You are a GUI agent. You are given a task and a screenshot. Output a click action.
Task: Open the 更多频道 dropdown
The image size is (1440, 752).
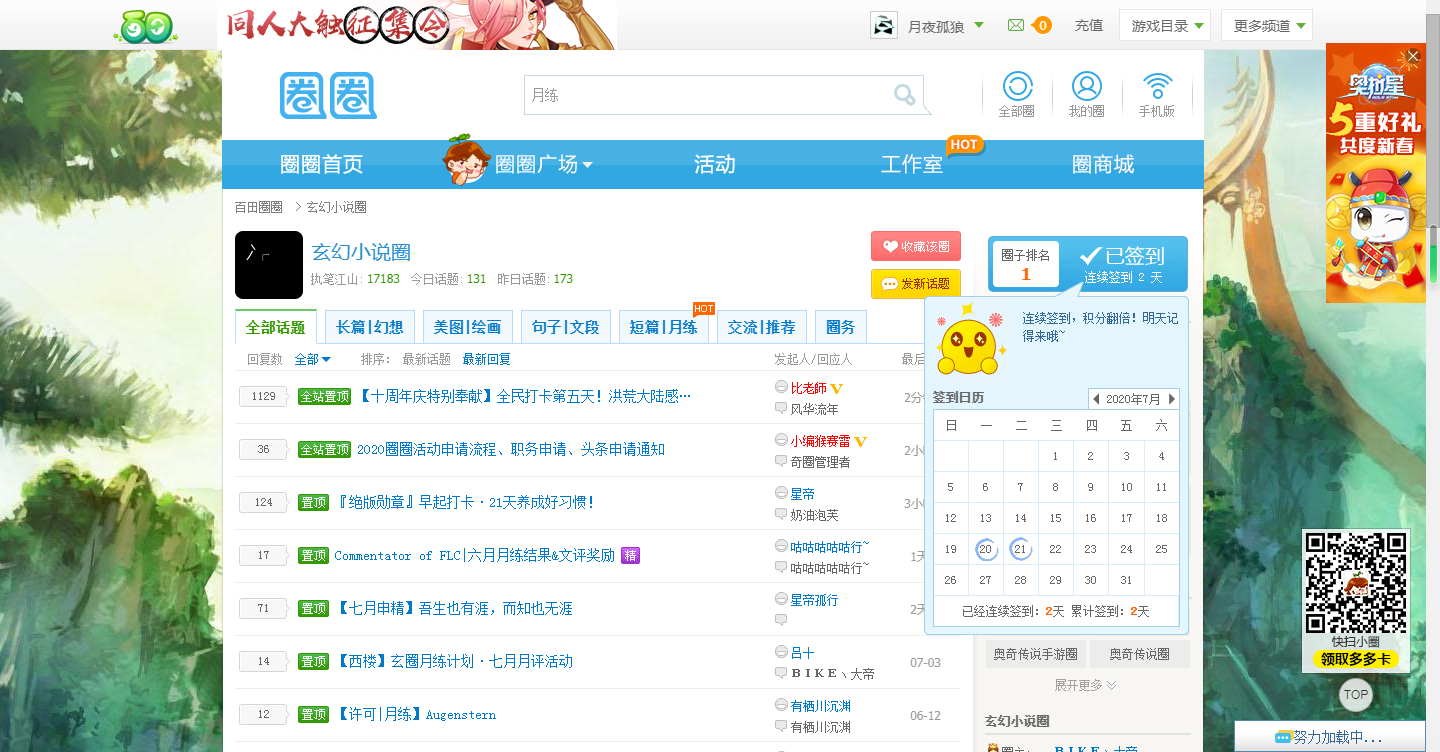1267,26
